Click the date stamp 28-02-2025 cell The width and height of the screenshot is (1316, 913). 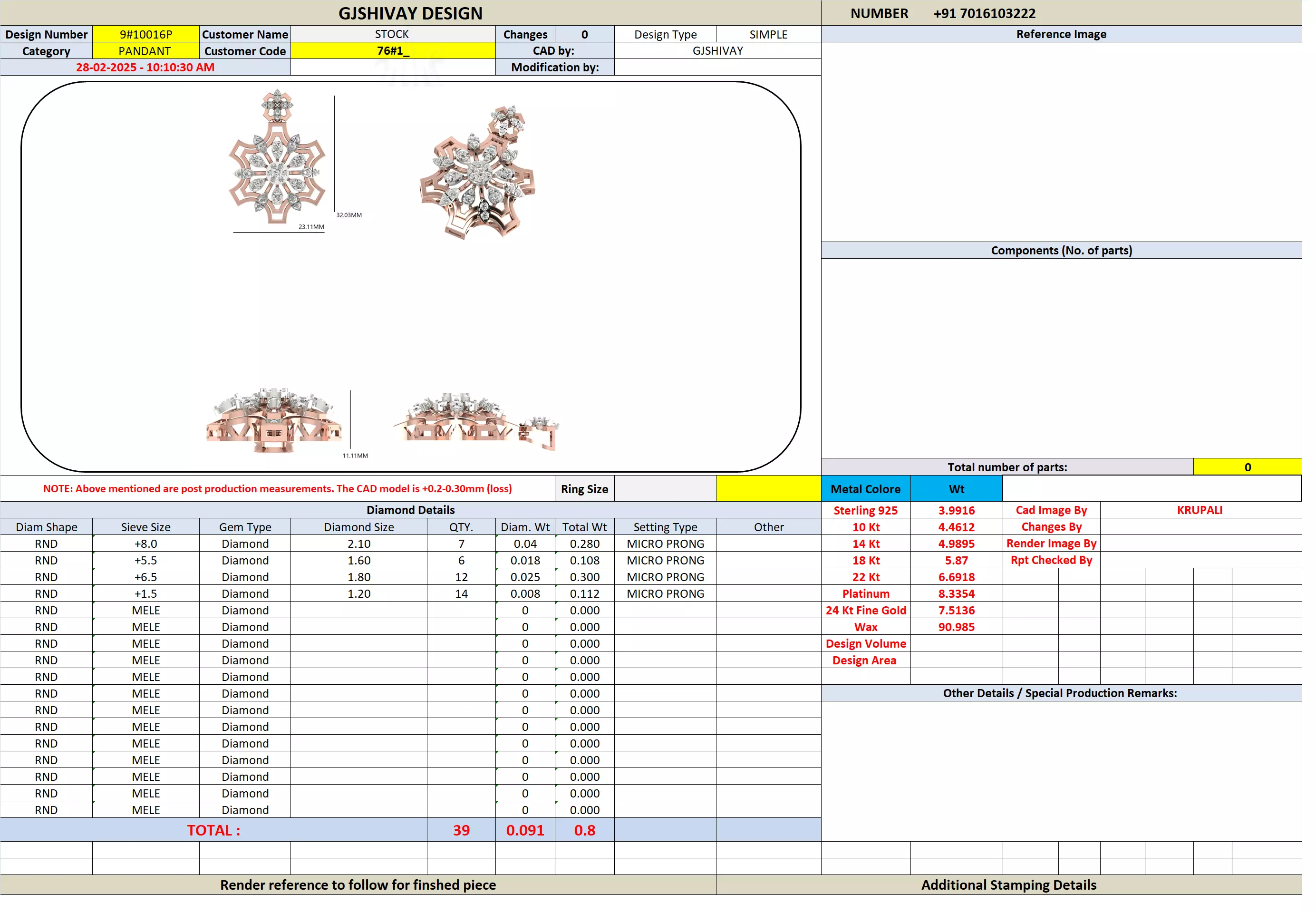(x=145, y=68)
